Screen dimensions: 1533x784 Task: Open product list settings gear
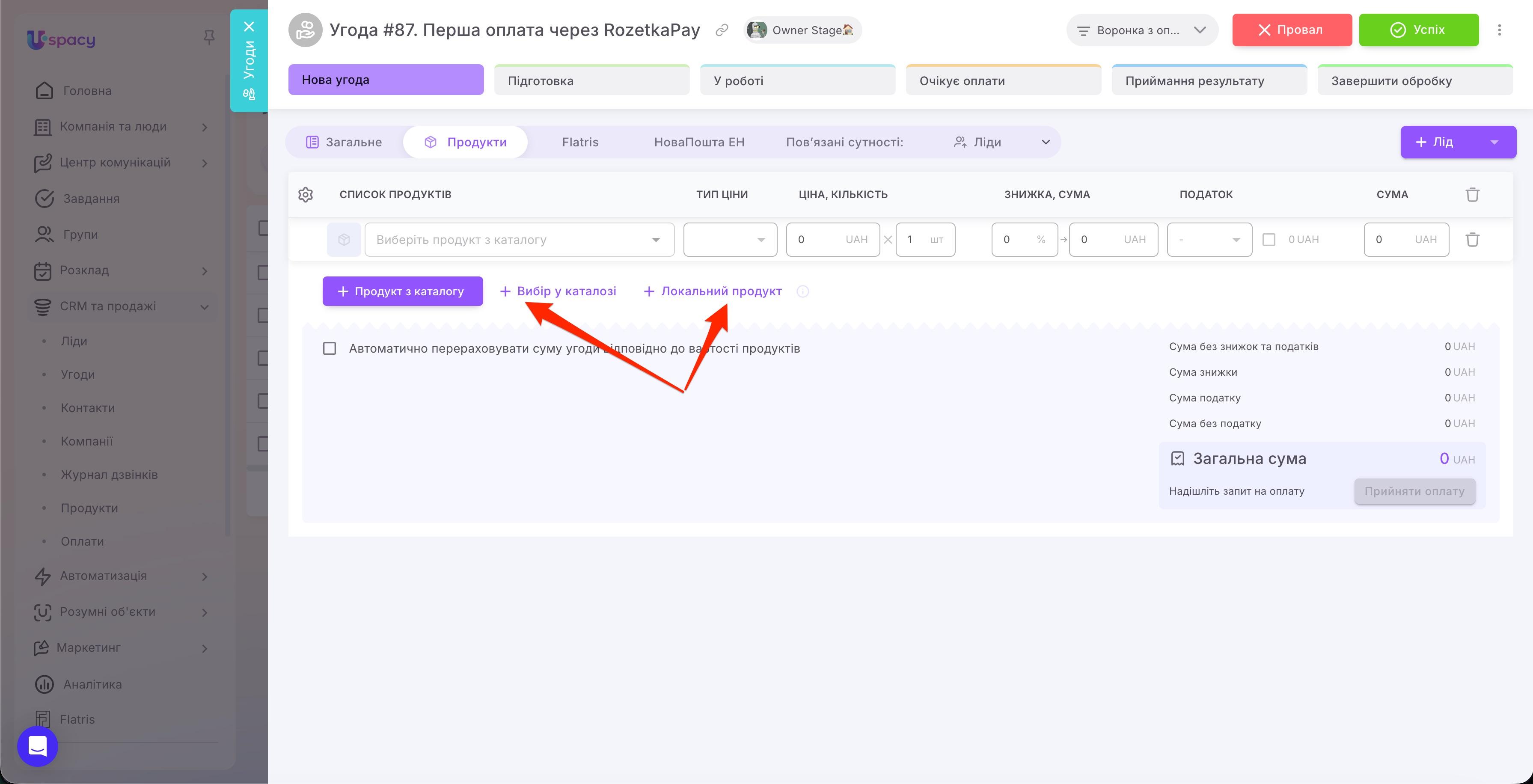[x=305, y=194]
